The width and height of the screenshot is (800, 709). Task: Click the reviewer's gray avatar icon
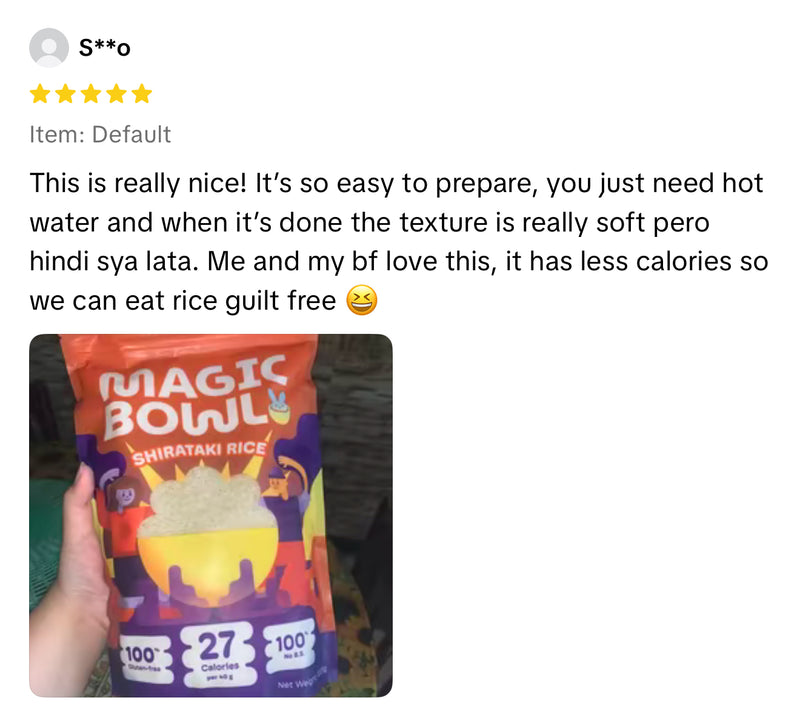tap(49, 47)
